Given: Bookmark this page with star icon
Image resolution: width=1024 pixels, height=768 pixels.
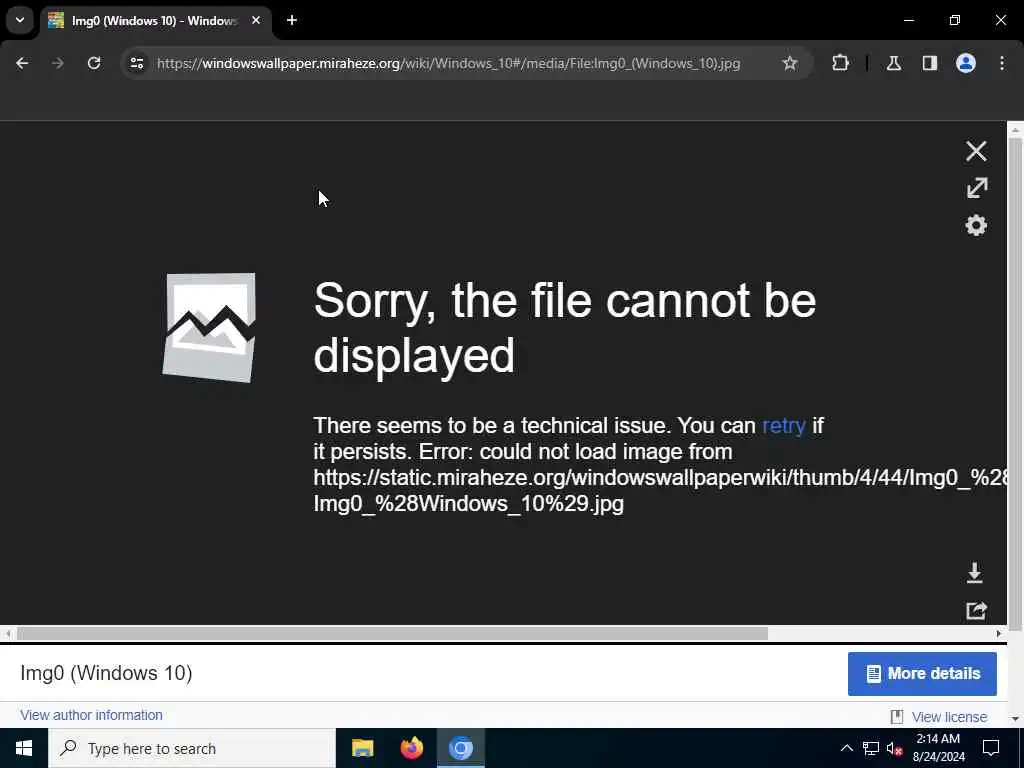Looking at the screenshot, I should tap(790, 63).
